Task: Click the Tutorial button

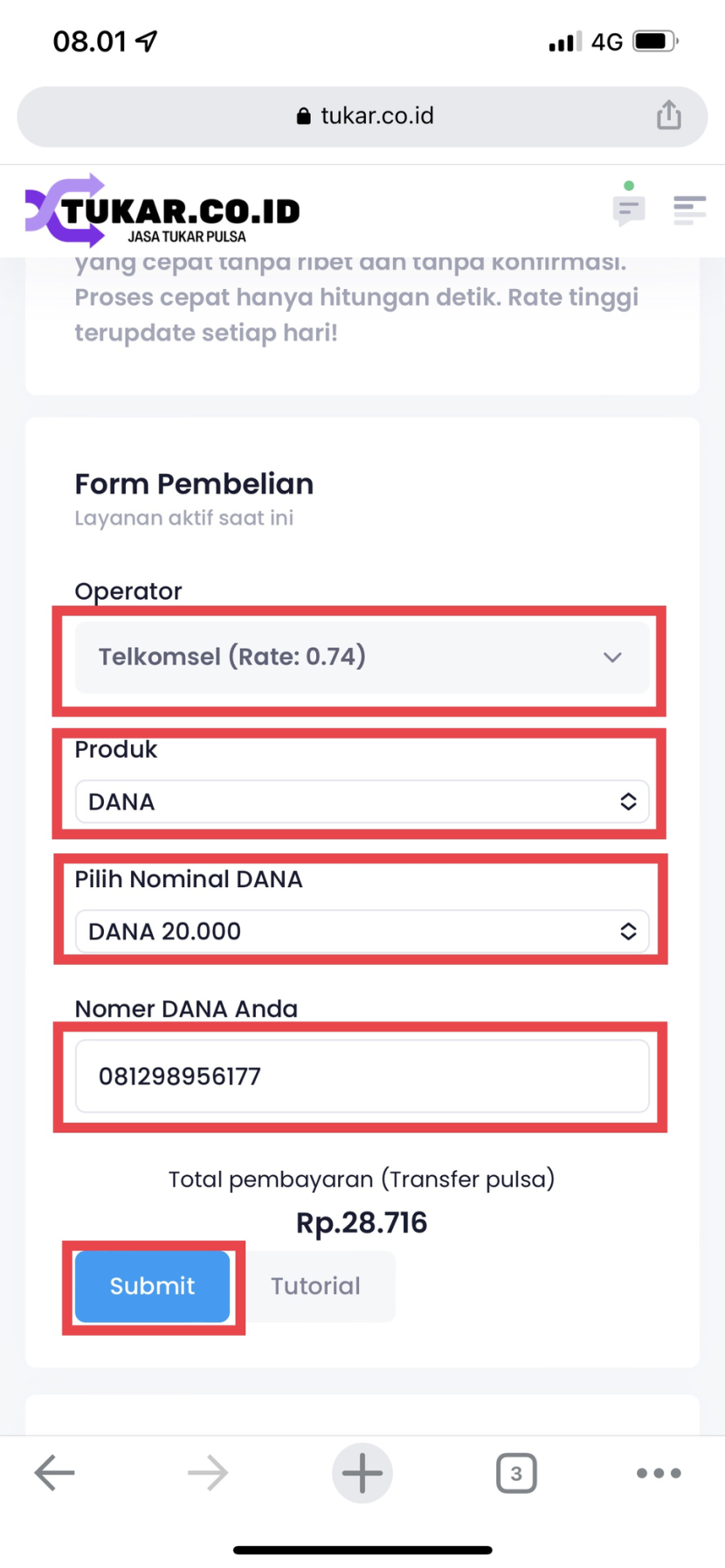Action: pyautogui.click(x=315, y=1286)
